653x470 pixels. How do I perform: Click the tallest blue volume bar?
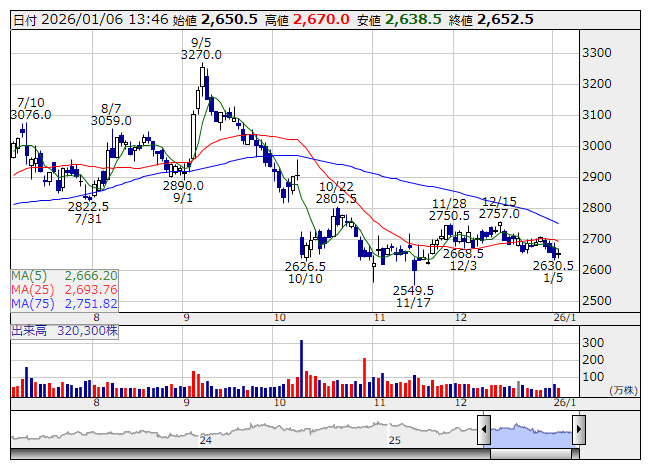(x=301, y=368)
